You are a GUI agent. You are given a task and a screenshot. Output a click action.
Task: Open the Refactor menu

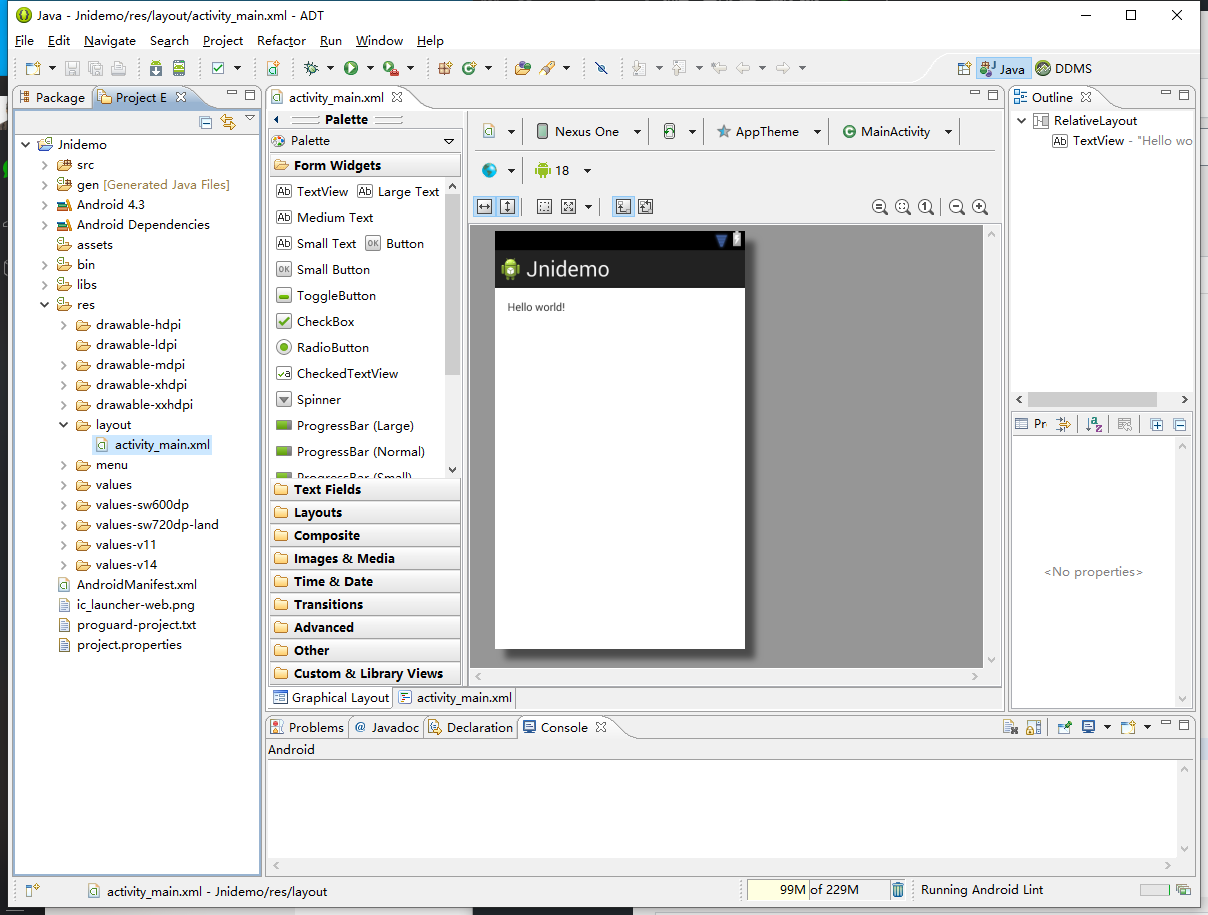(281, 41)
